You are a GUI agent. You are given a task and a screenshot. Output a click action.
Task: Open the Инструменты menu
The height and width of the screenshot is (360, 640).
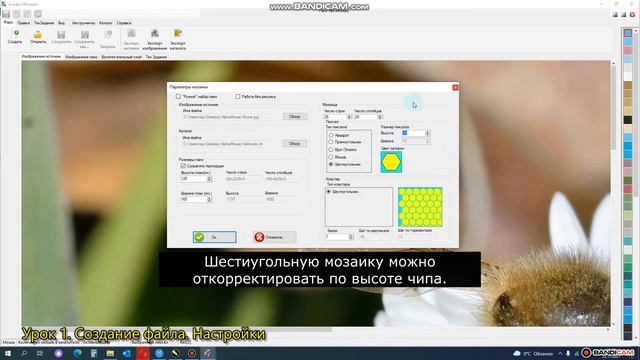[x=83, y=23]
